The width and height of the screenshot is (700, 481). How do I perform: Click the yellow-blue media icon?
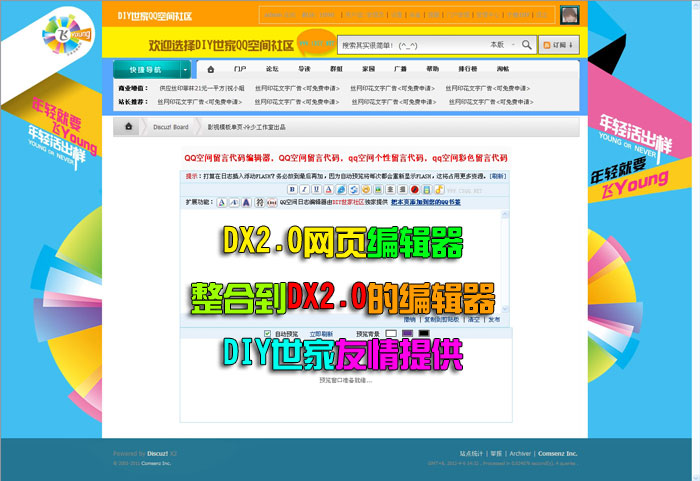(427, 189)
